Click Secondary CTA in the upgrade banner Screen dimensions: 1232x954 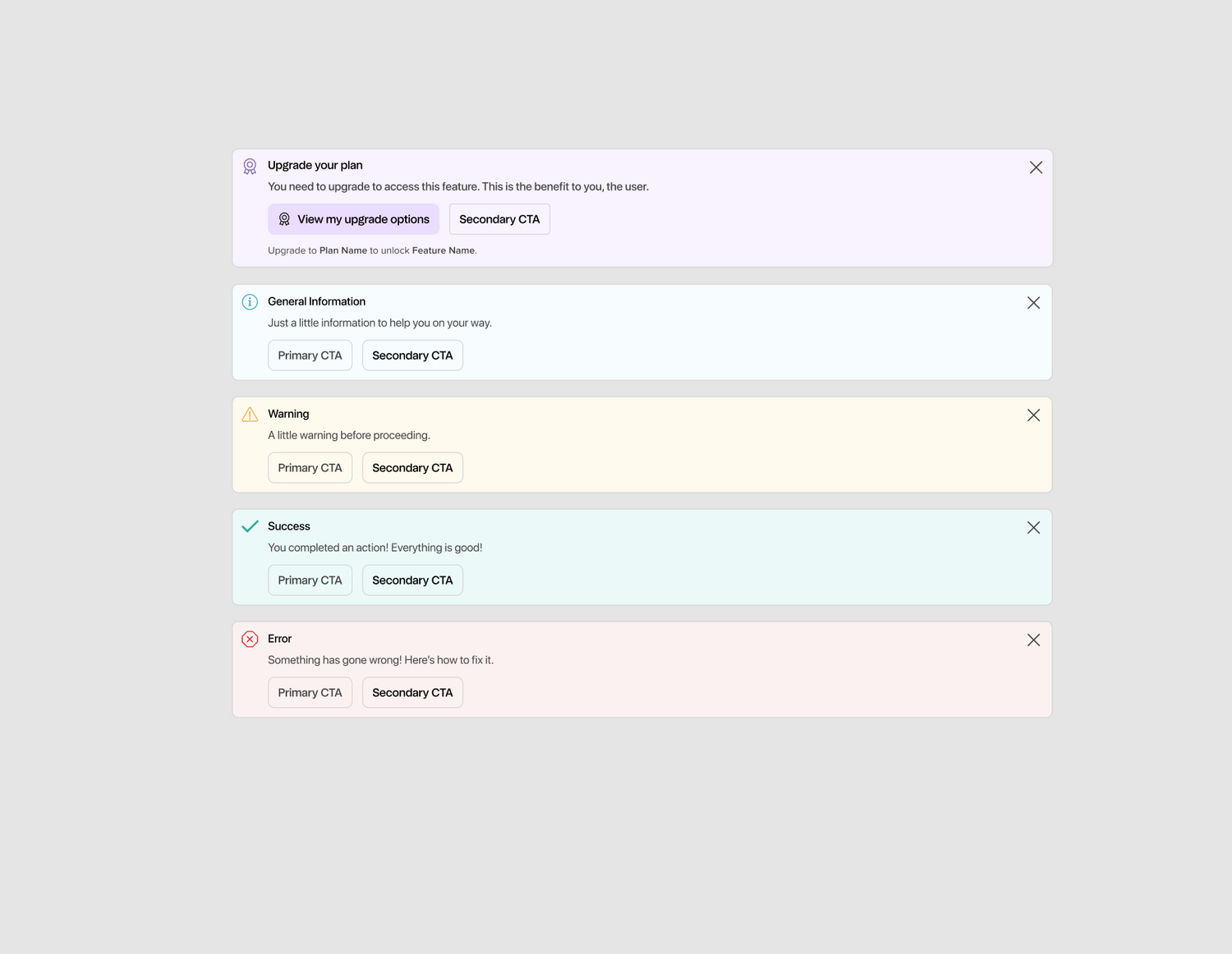pos(499,219)
